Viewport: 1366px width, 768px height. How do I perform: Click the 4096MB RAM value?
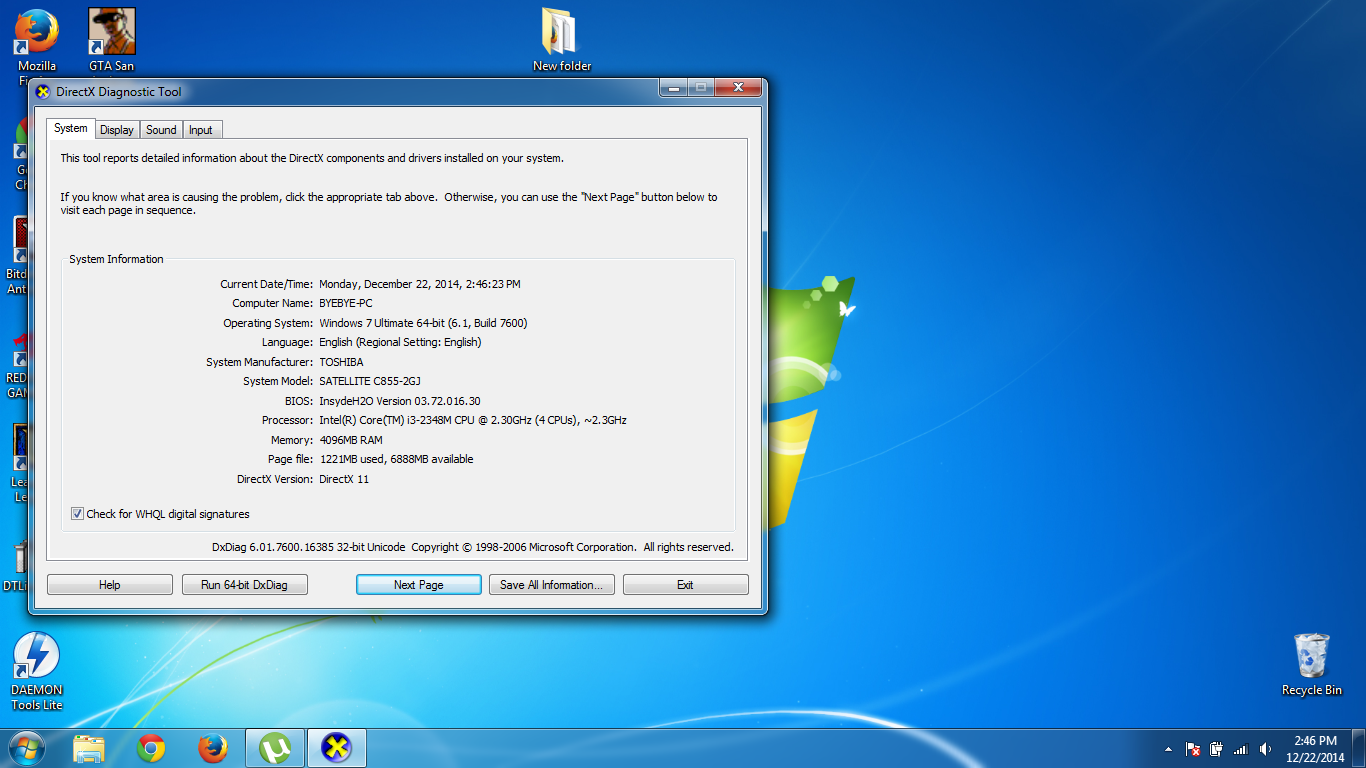point(351,440)
